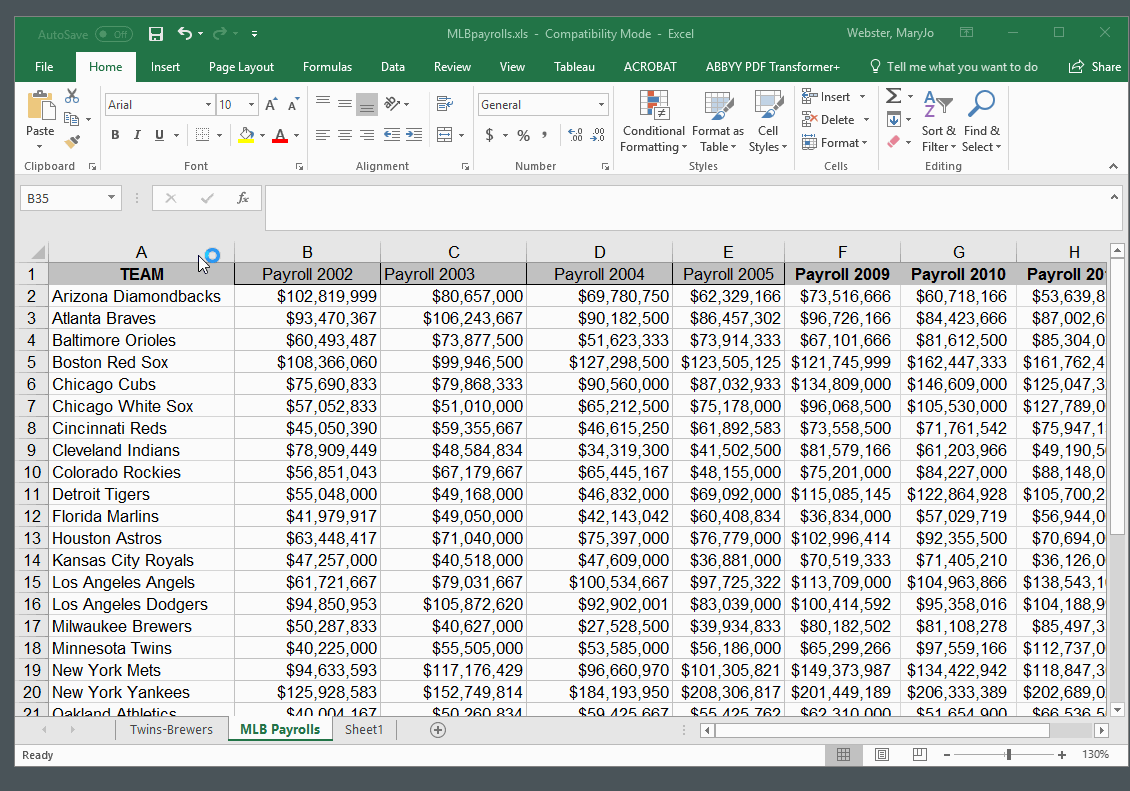Click the Format cells button

click(x=835, y=143)
